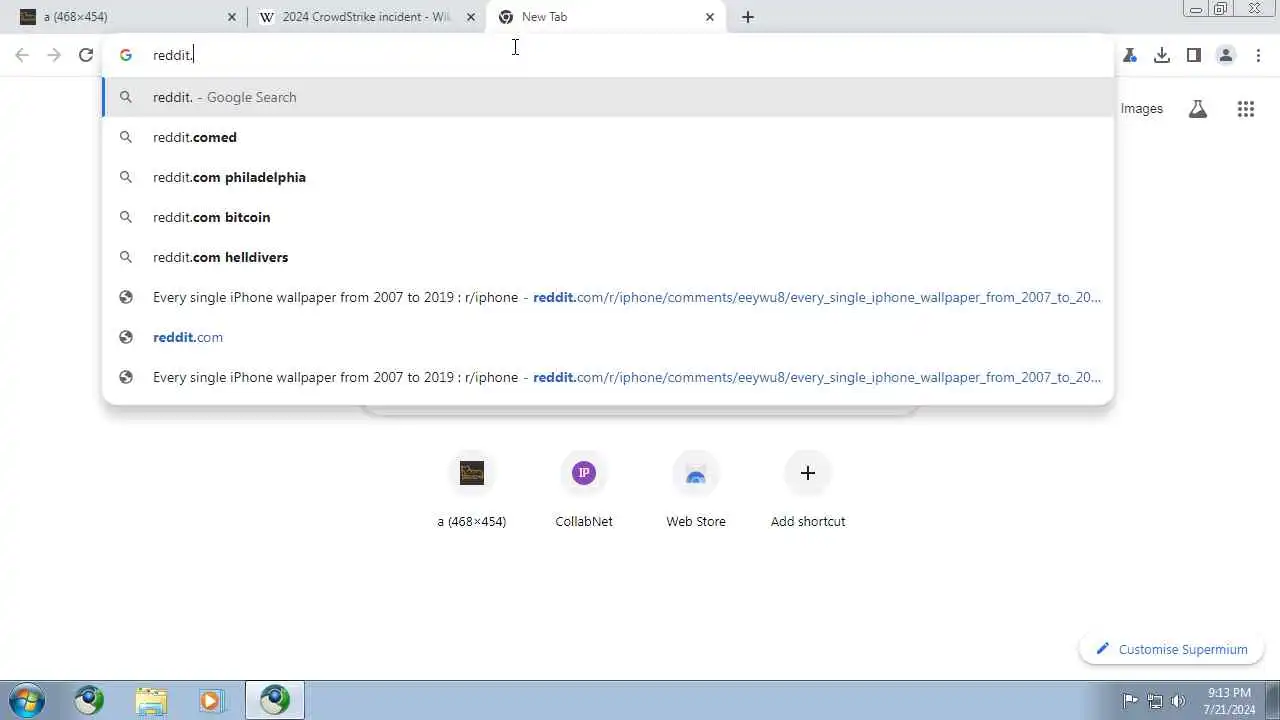
Task: Open a new tab with the plus button
Action: click(748, 17)
